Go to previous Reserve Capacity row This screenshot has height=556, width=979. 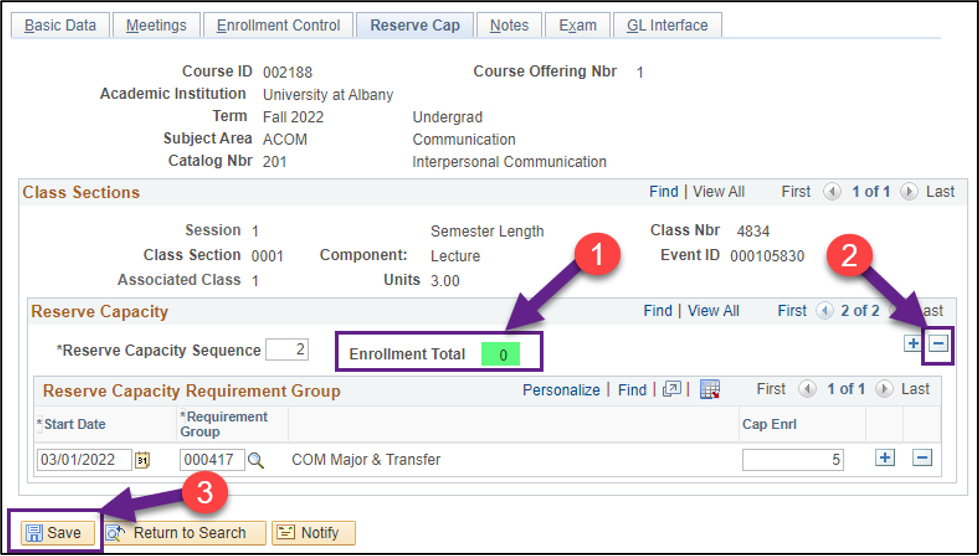click(825, 311)
